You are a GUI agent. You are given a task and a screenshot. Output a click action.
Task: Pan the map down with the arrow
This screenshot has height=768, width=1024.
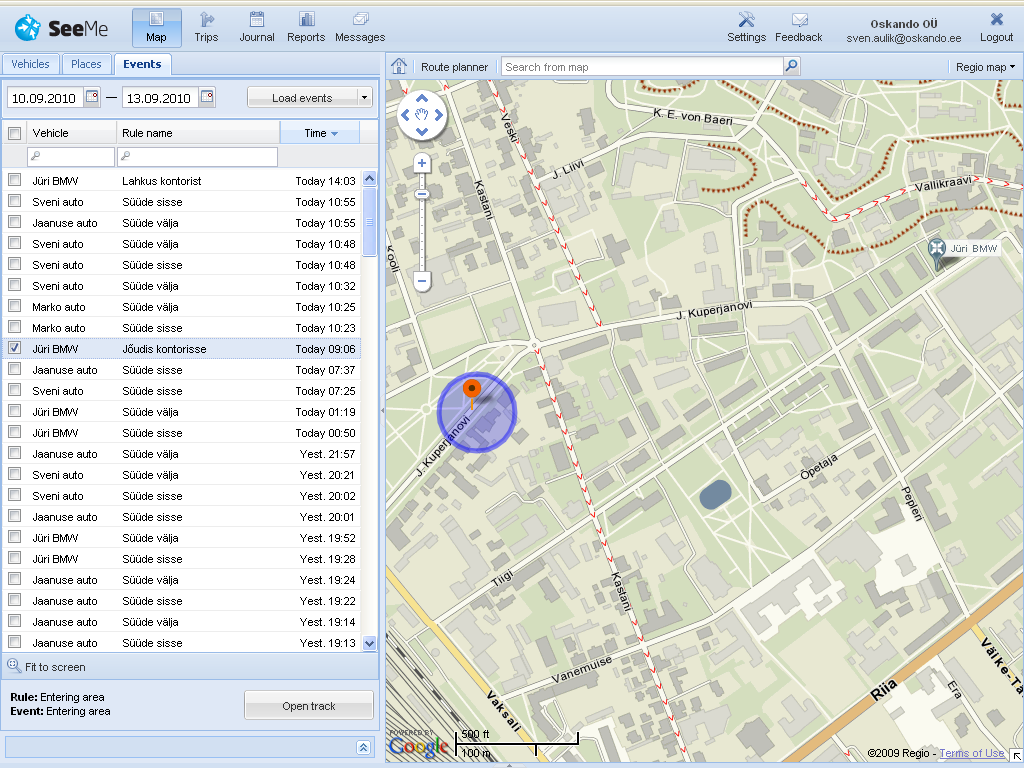pos(422,131)
